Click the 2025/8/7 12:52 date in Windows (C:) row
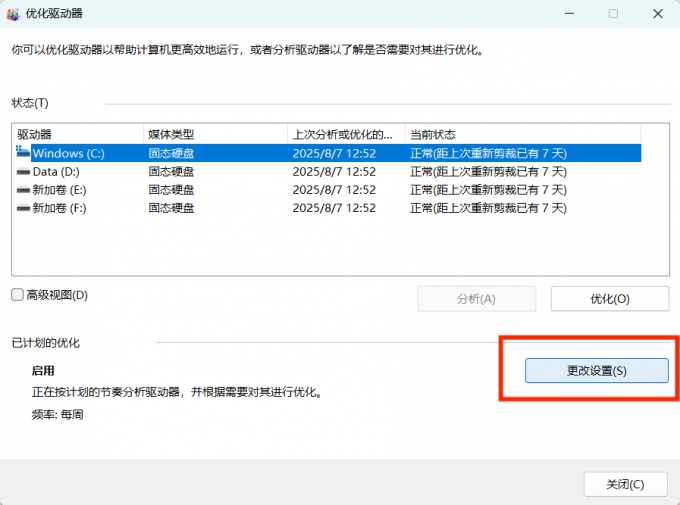 (334, 154)
